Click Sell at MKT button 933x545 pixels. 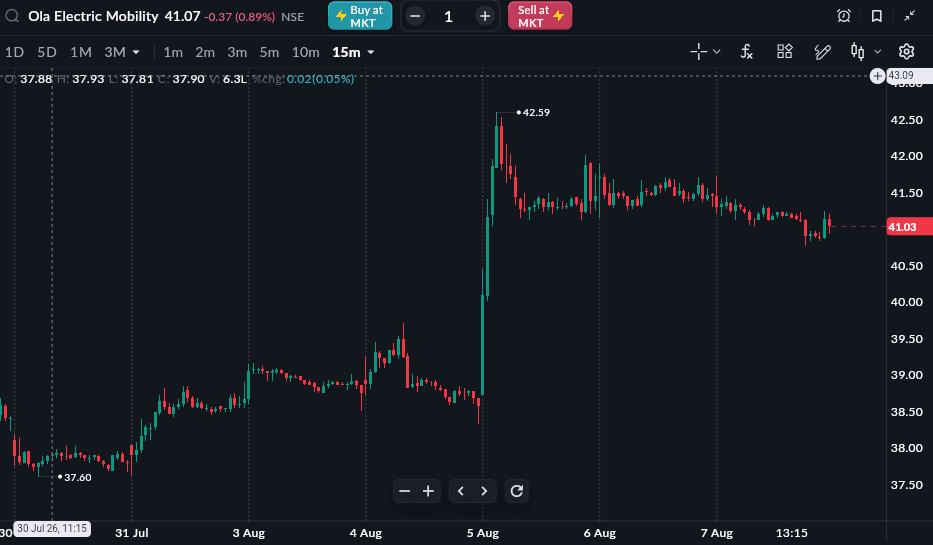coord(540,16)
